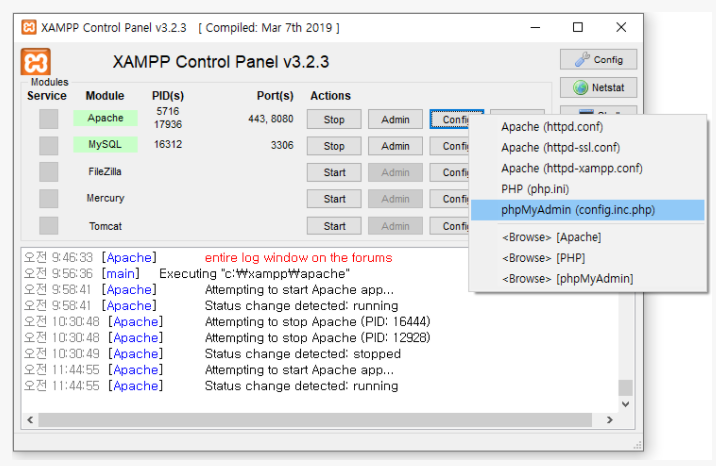Choose <Browse> [phpMyAdmin] menu entry

(x=588, y=278)
